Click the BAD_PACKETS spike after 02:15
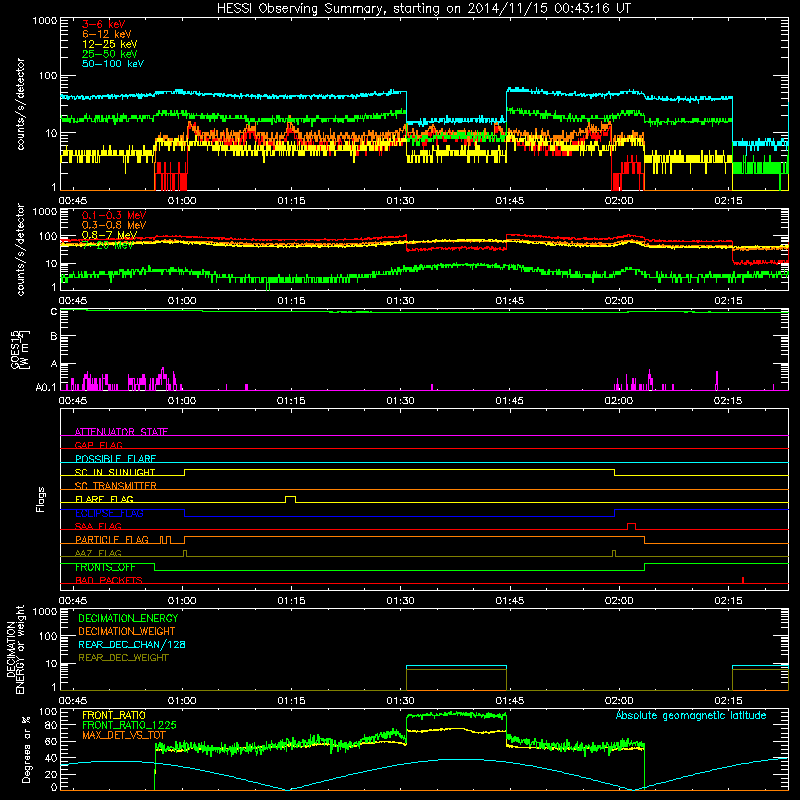The height and width of the screenshot is (800, 800). pos(743,580)
